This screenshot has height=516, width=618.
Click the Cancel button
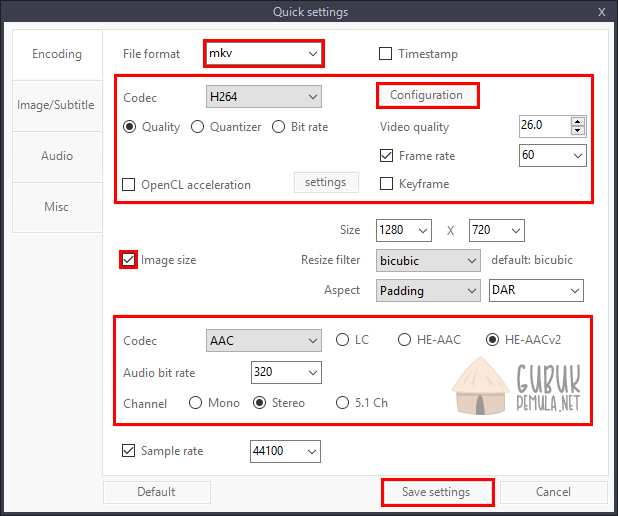[554, 492]
